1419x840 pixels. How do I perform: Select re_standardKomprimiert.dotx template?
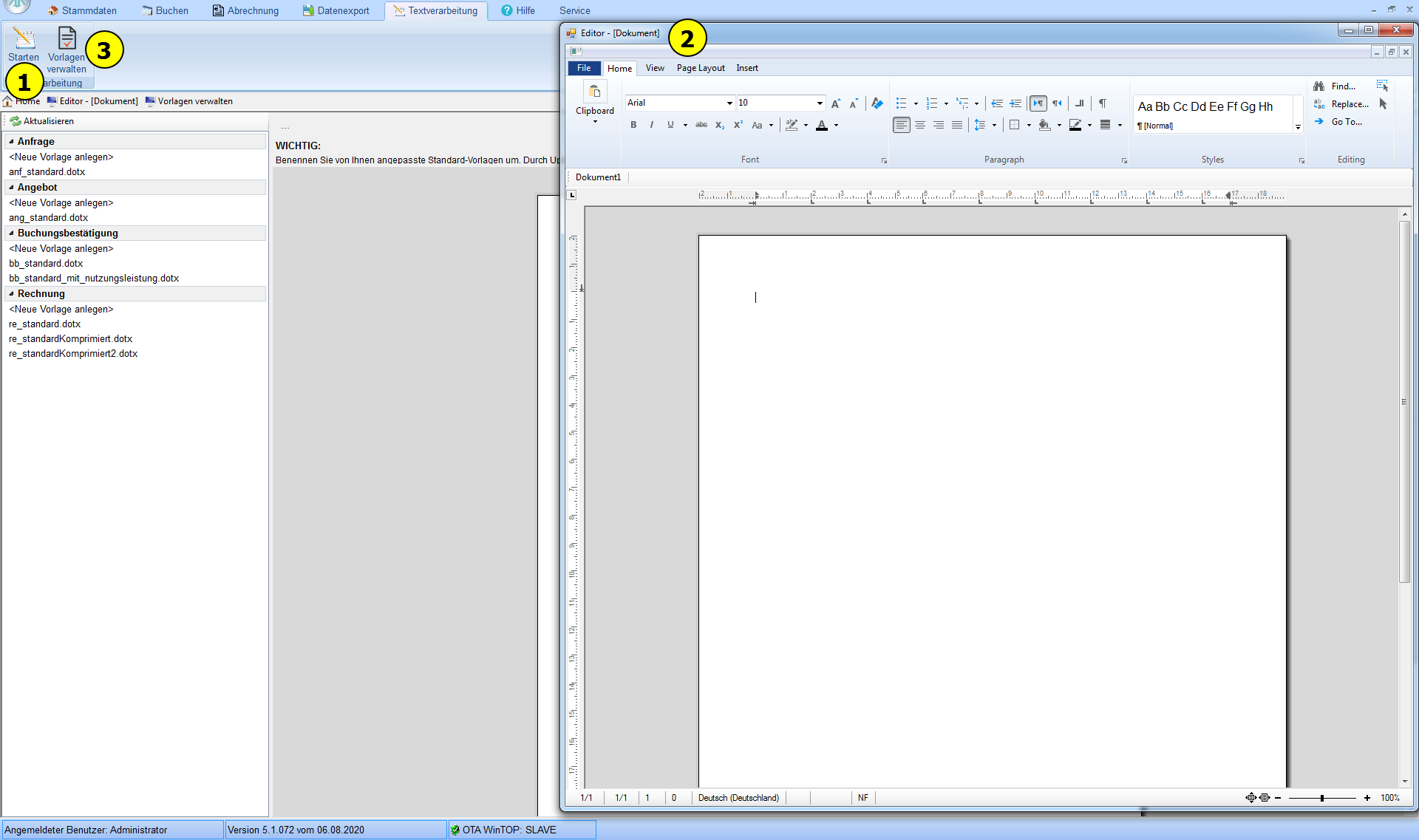(x=71, y=339)
